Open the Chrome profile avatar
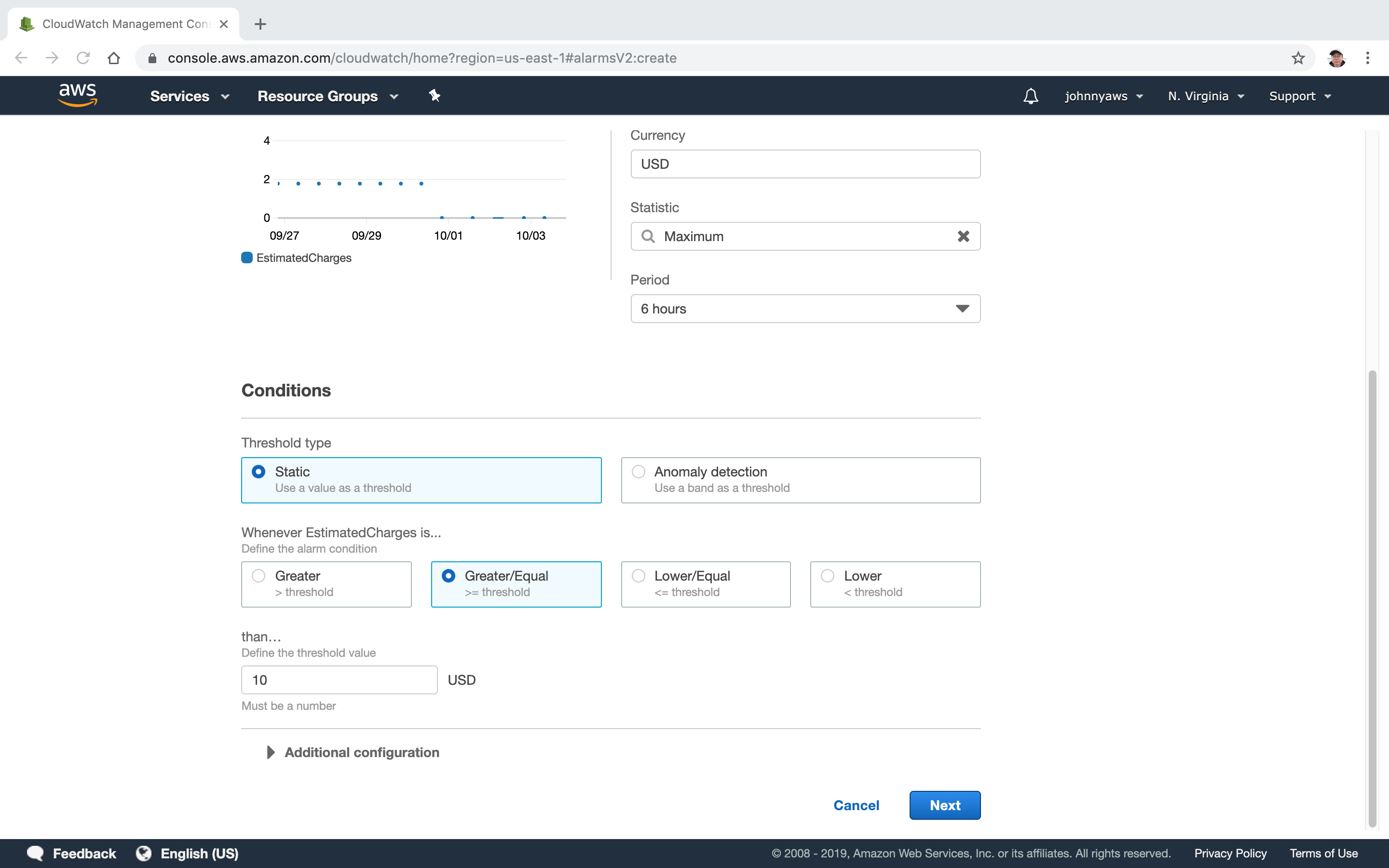 1336,58
